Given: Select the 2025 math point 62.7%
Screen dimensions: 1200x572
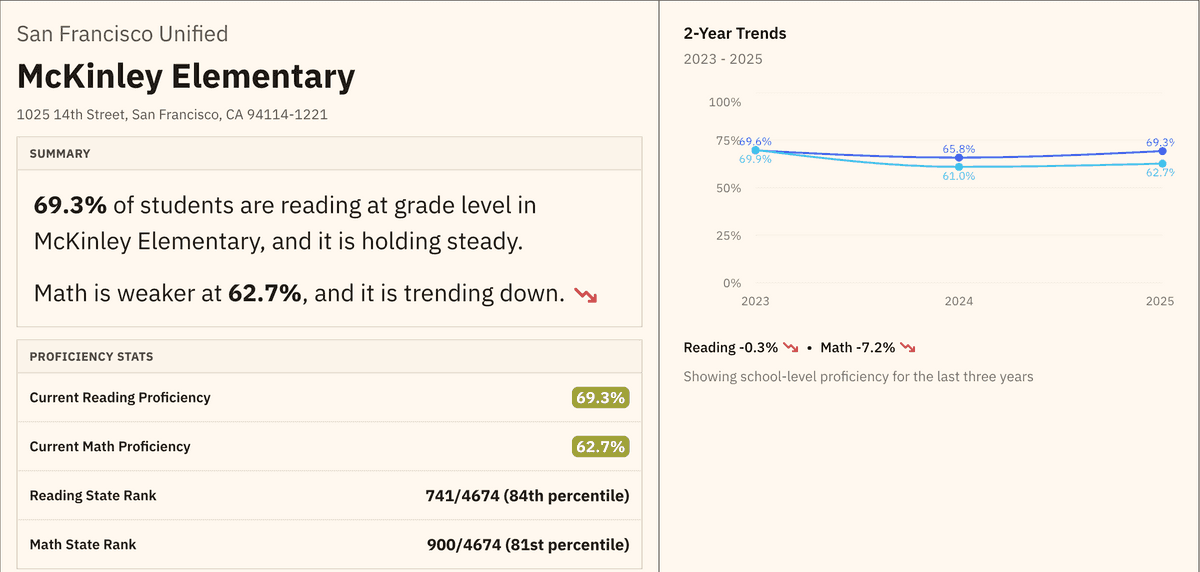Looking at the screenshot, I should (x=1162, y=163).
